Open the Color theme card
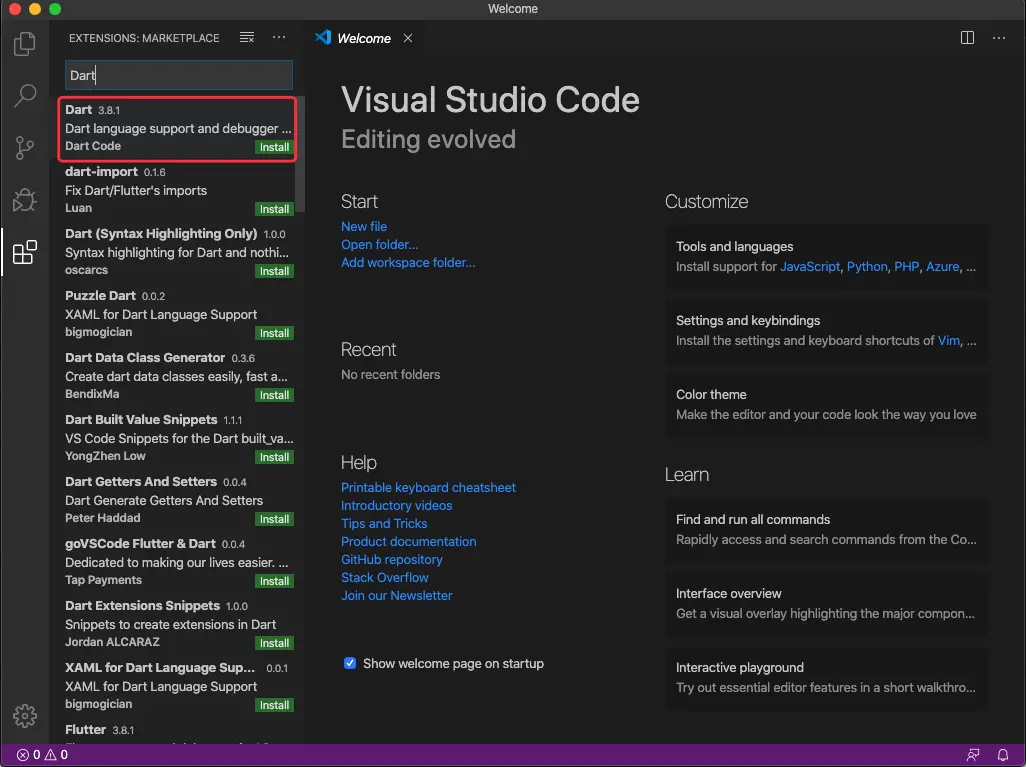The width and height of the screenshot is (1026, 767). coord(827,404)
